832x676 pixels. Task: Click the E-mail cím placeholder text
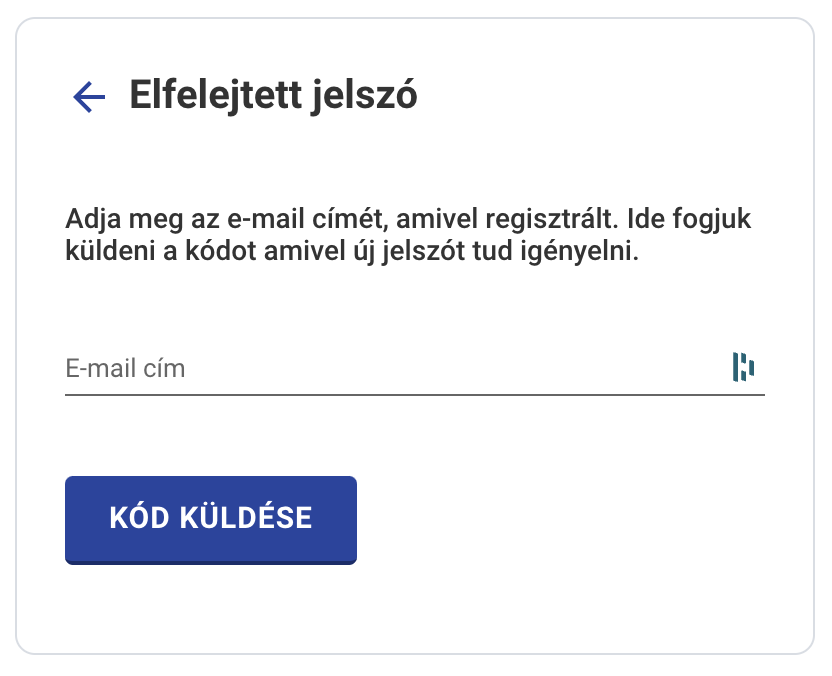click(126, 368)
